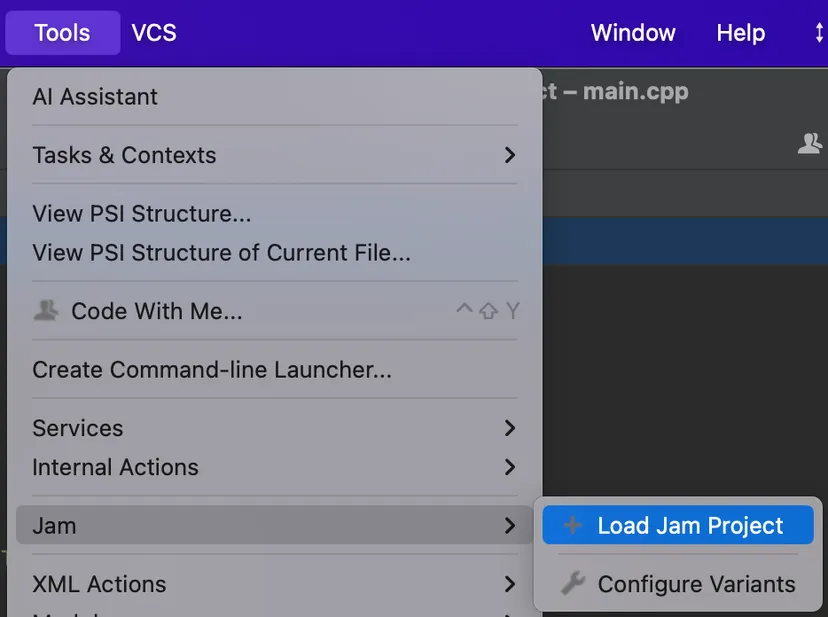Expand chevron next to Jam

click(x=510, y=526)
